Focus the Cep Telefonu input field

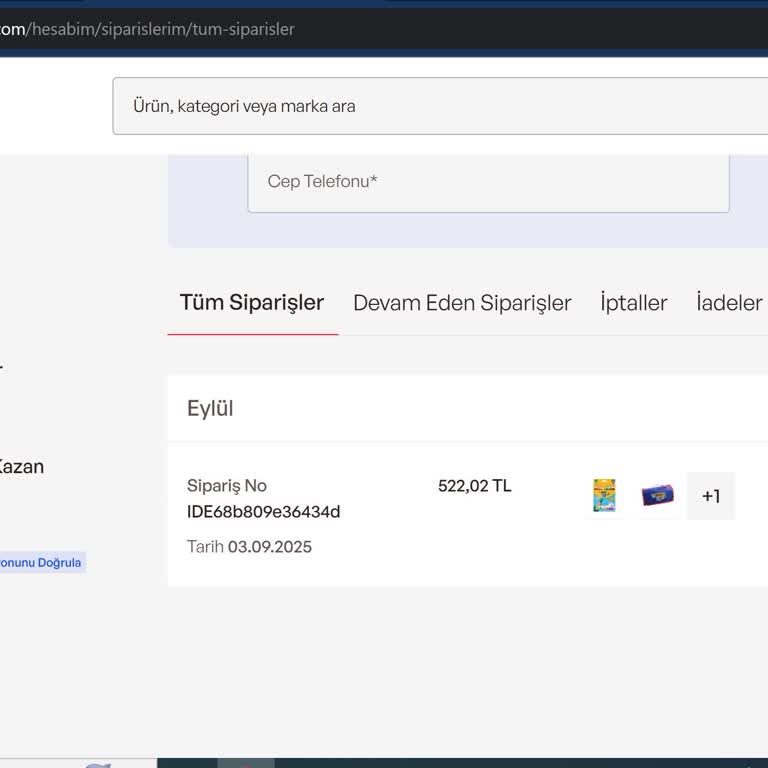[x=488, y=182]
